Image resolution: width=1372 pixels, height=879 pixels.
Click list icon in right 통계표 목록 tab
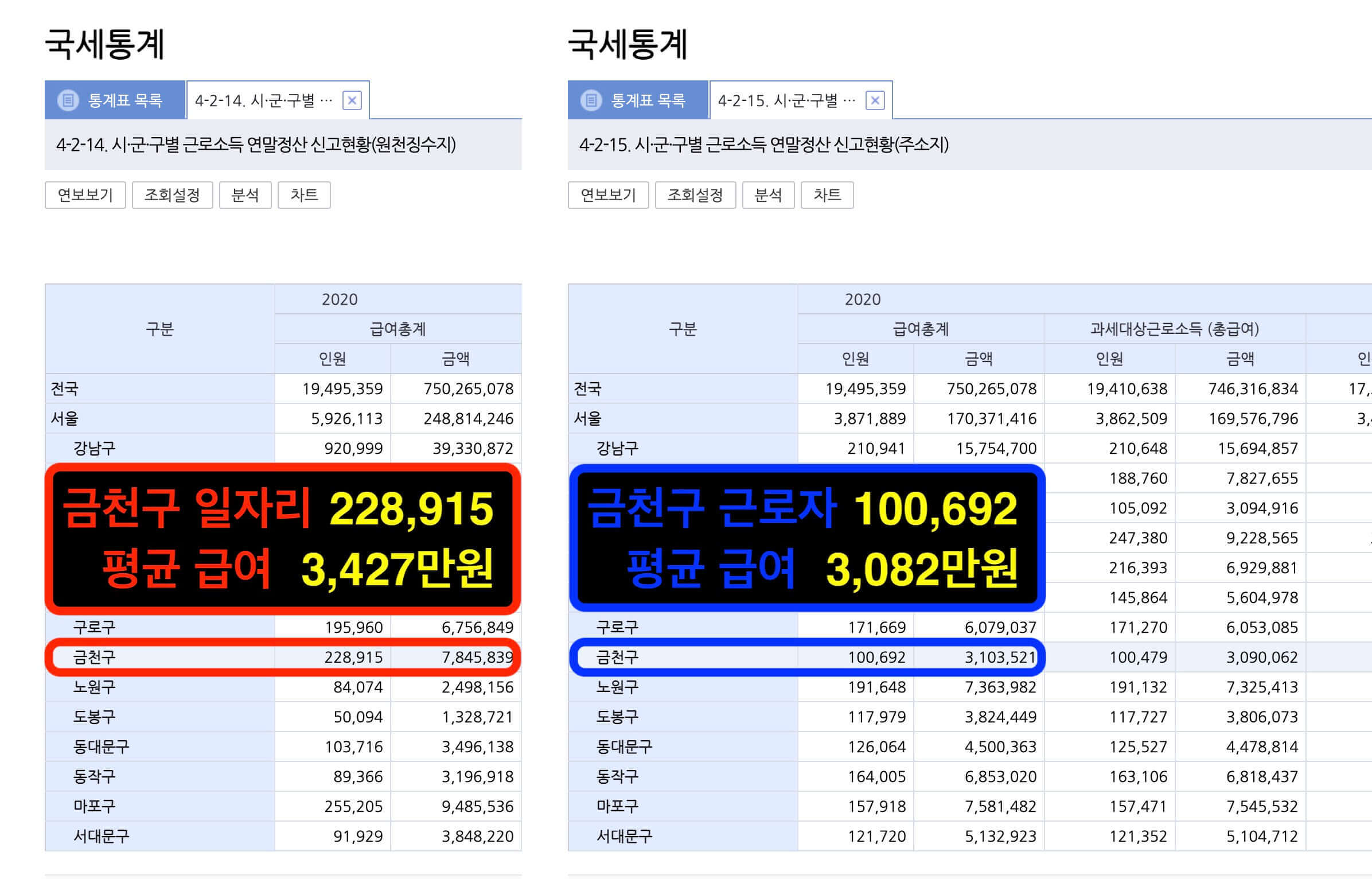[x=591, y=100]
